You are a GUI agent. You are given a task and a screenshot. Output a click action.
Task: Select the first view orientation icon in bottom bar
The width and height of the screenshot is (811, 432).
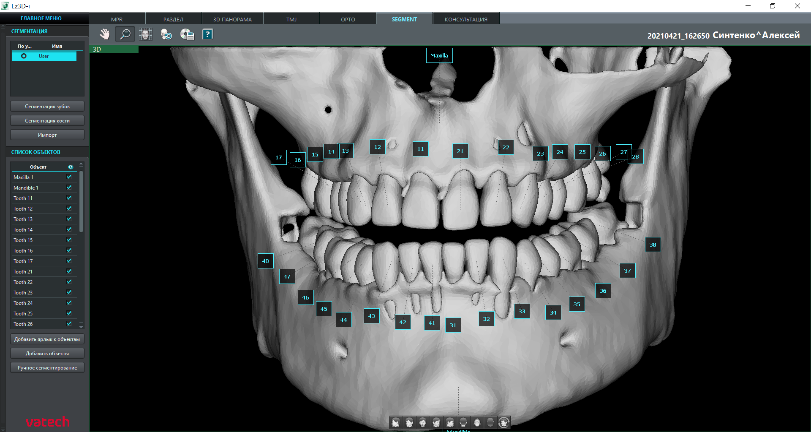point(396,423)
